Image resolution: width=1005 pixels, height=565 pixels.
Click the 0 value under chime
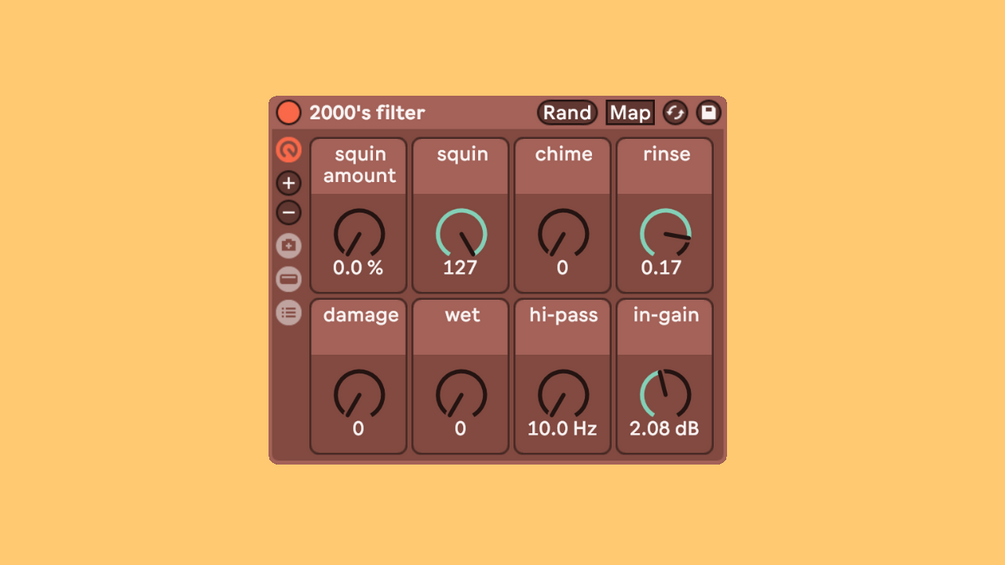click(x=562, y=268)
